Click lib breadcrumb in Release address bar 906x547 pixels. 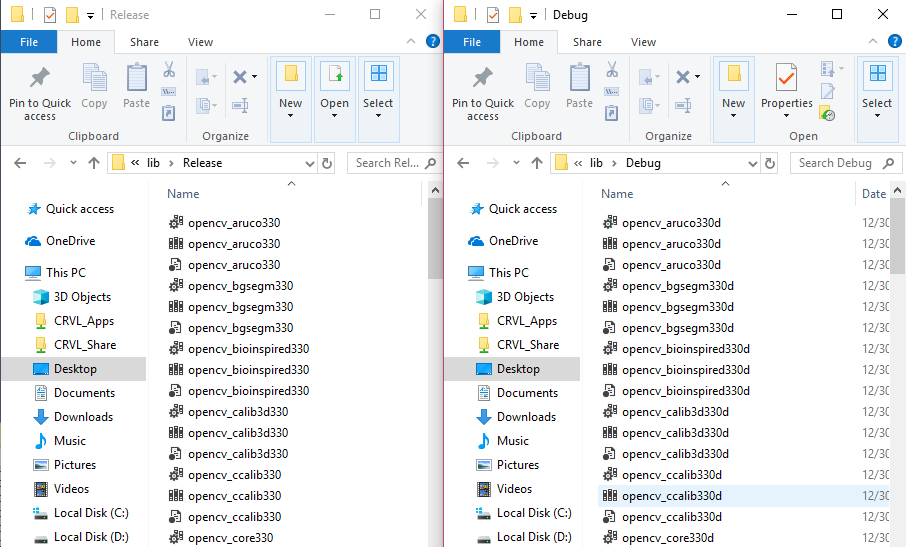pyautogui.click(x=153, y=163)
